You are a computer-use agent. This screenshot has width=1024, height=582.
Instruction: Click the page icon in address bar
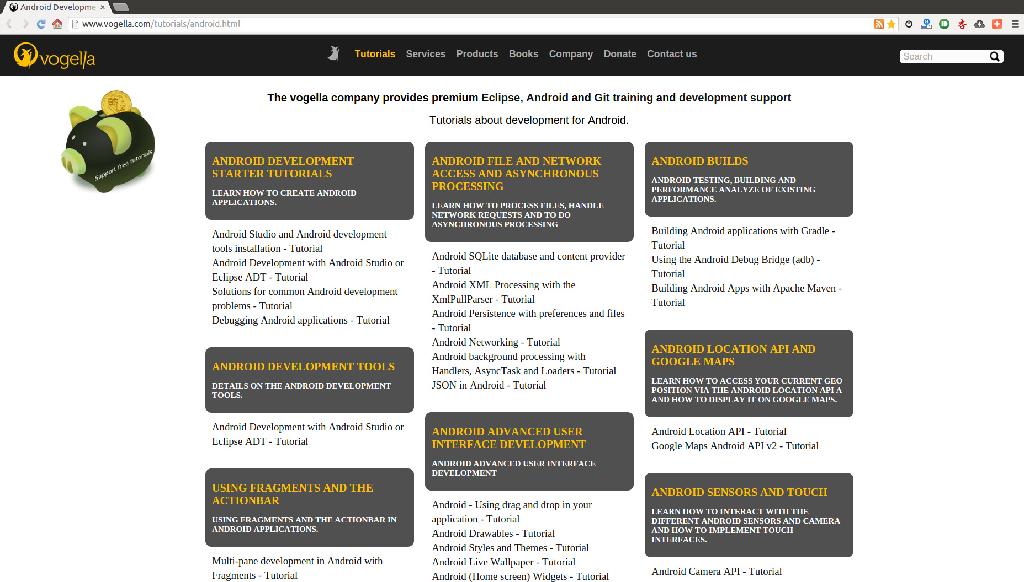[74, 24]
